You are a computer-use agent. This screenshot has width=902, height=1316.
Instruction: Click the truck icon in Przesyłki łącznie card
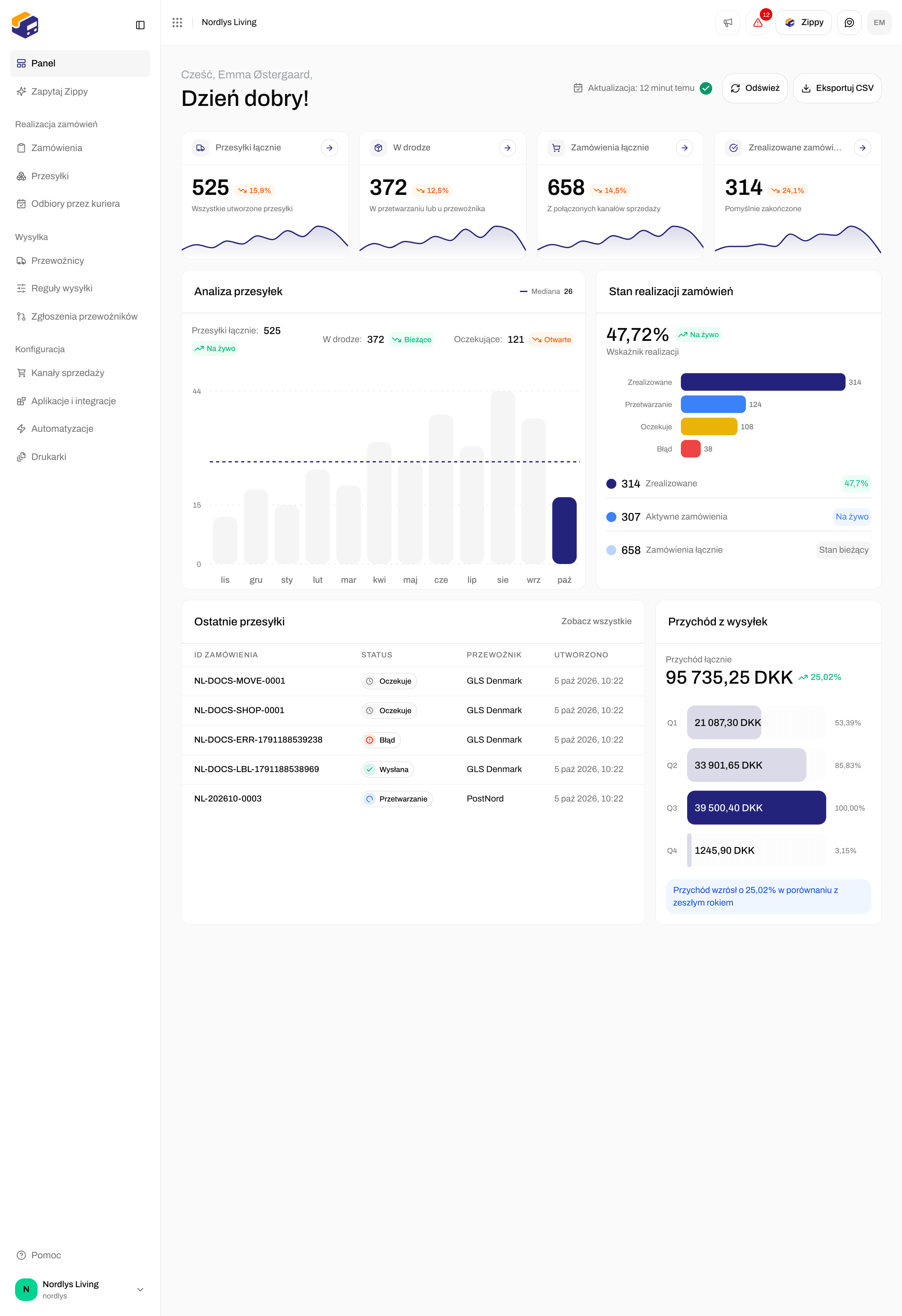(x=200, y=148)
